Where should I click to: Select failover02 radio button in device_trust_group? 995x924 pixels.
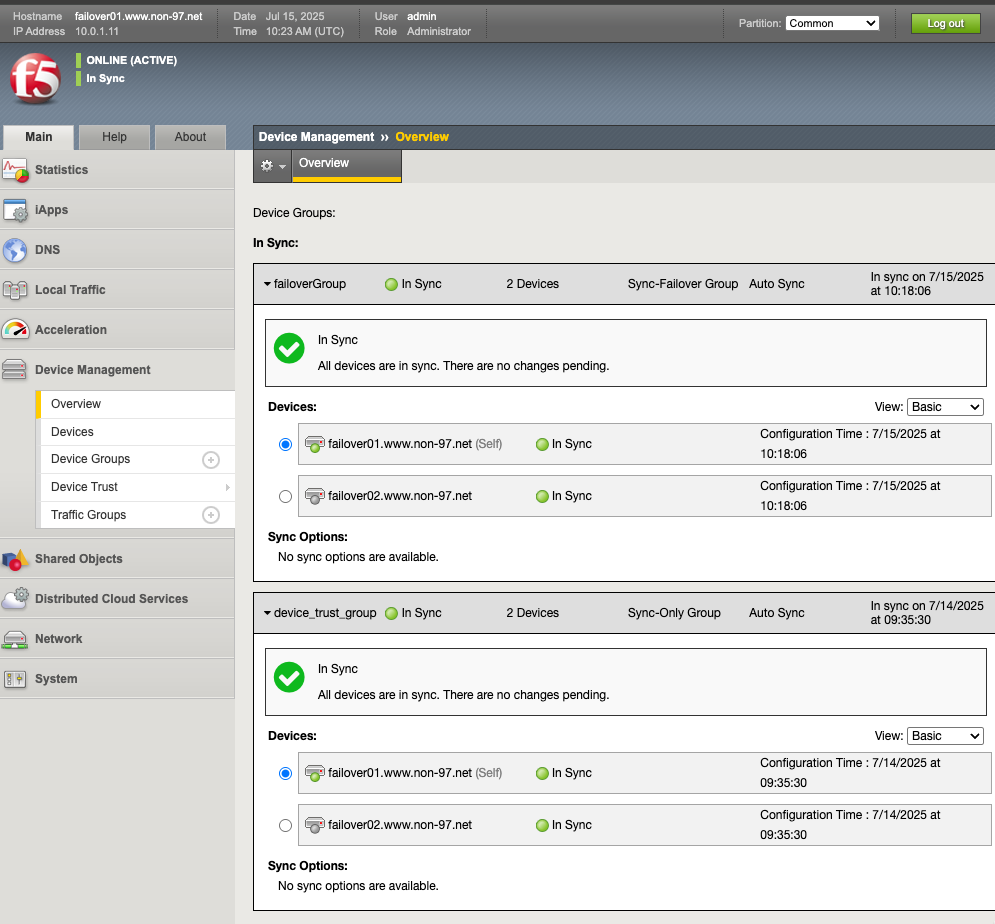286,825
